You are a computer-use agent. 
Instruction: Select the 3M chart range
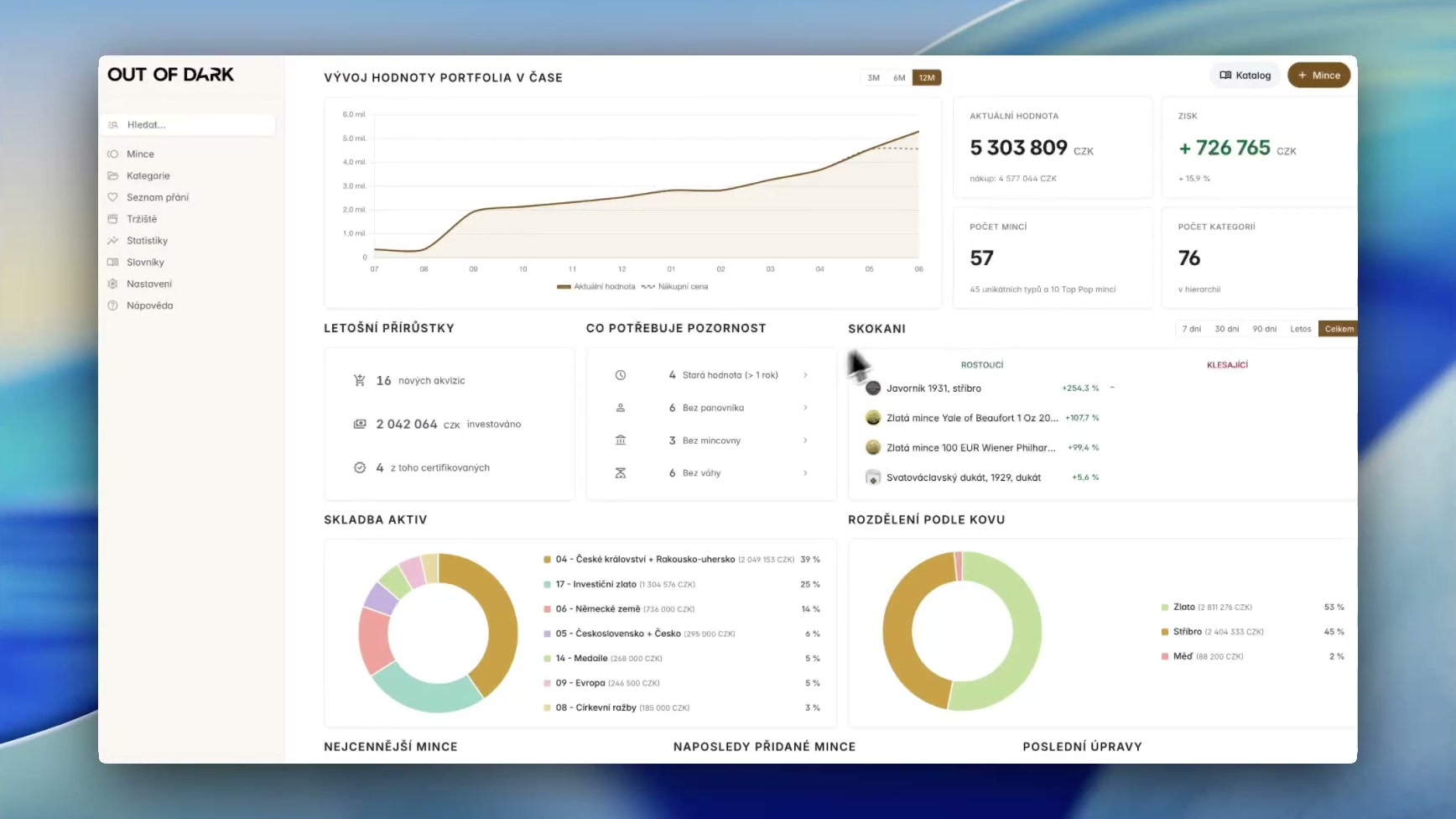pyautogui.click(x=874, y=78)
